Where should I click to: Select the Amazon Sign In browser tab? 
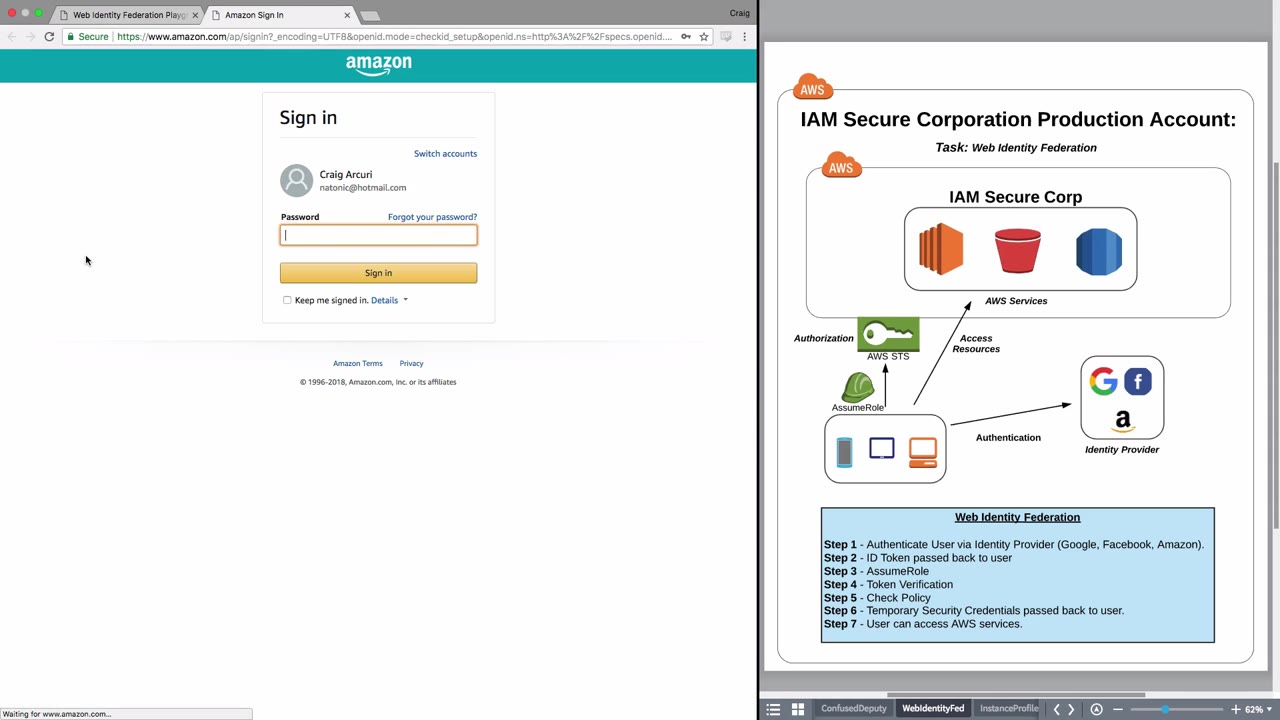pos(280,15)
